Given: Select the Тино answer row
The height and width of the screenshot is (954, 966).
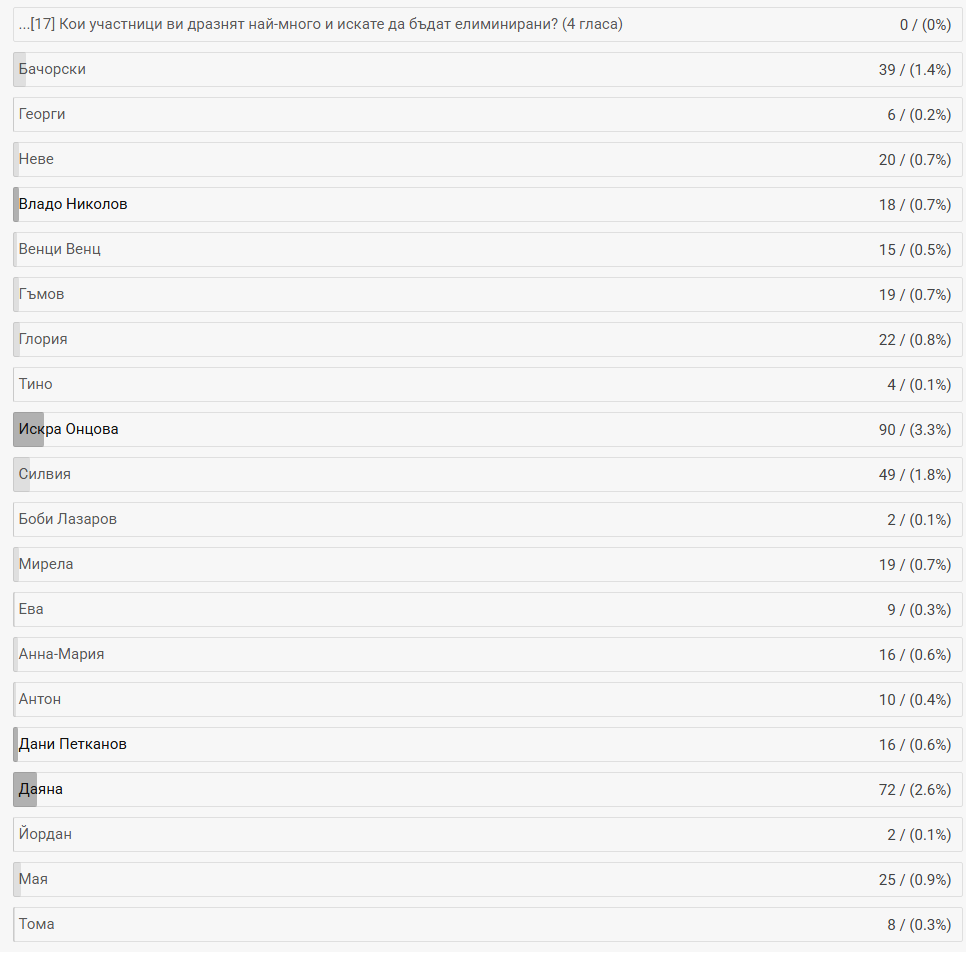Looking at the screenshot, I should point(487,384).
